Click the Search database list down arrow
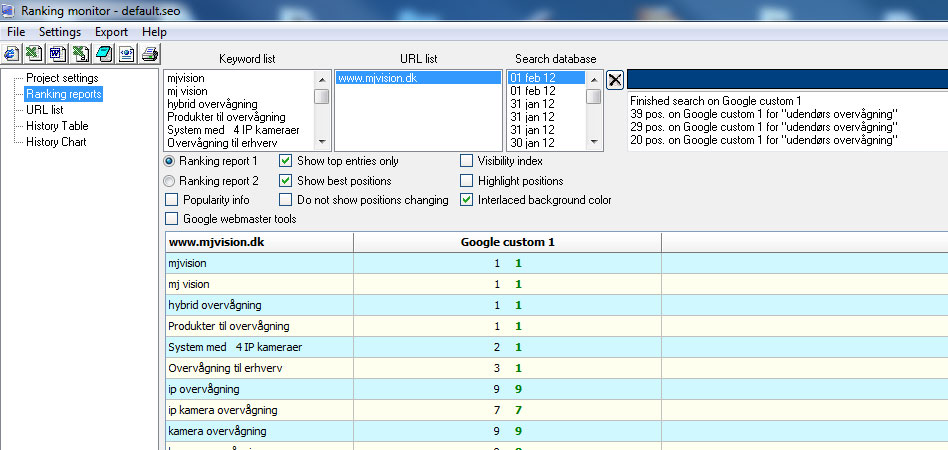The height and width of the screenshot is (450, 948). pos(593,142)
